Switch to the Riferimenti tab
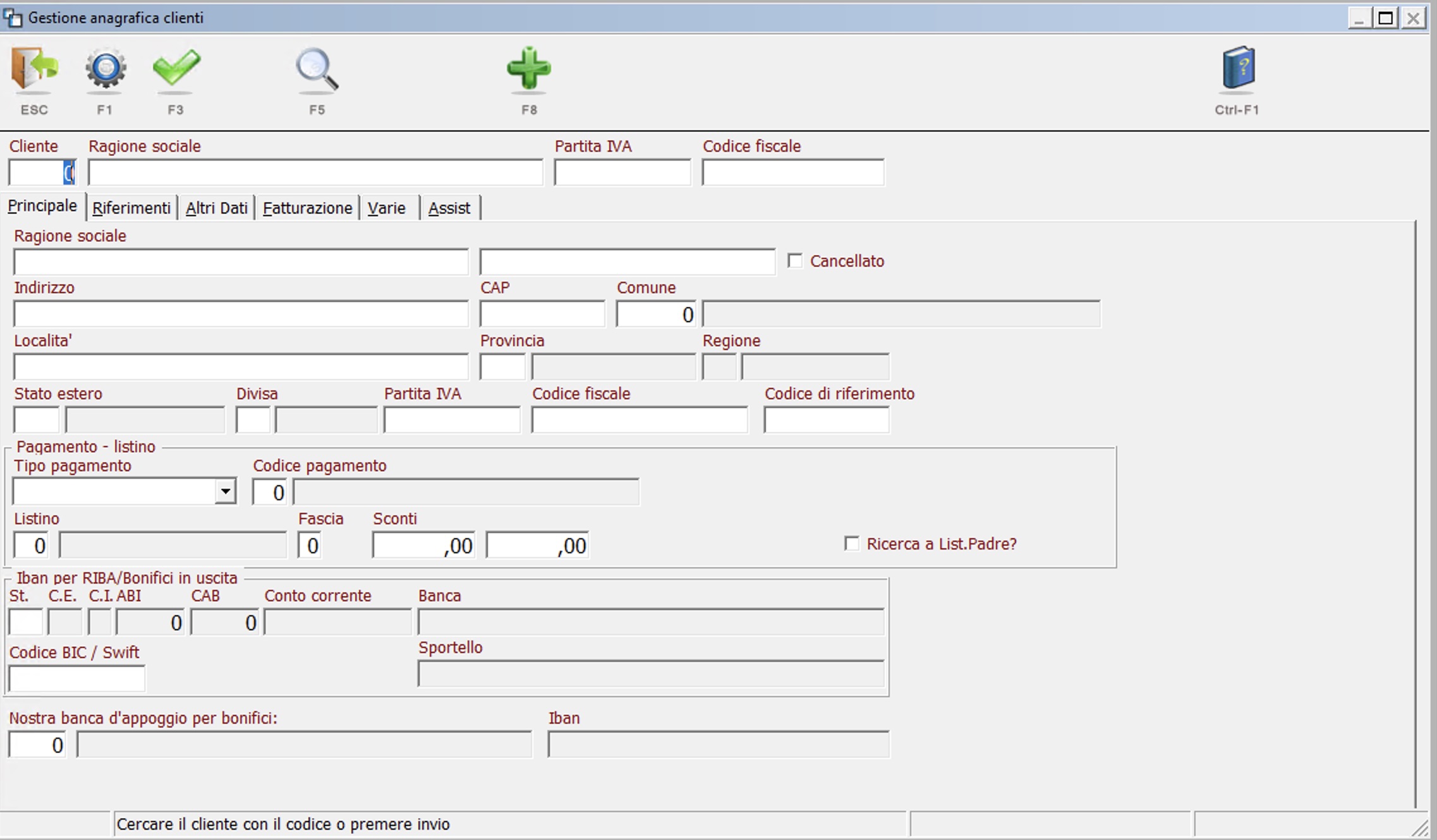This screenshot has height=840, width=1437. coord(131,208)
